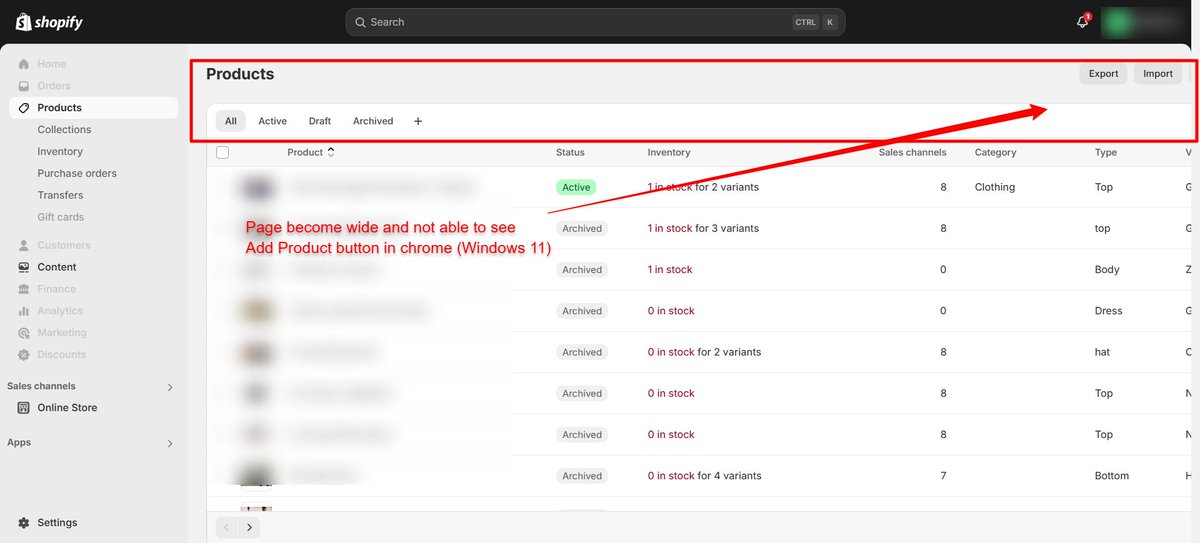Click the Shopify logo
This screenshot has width=1200, height=543.
click(x=48, y=21)
